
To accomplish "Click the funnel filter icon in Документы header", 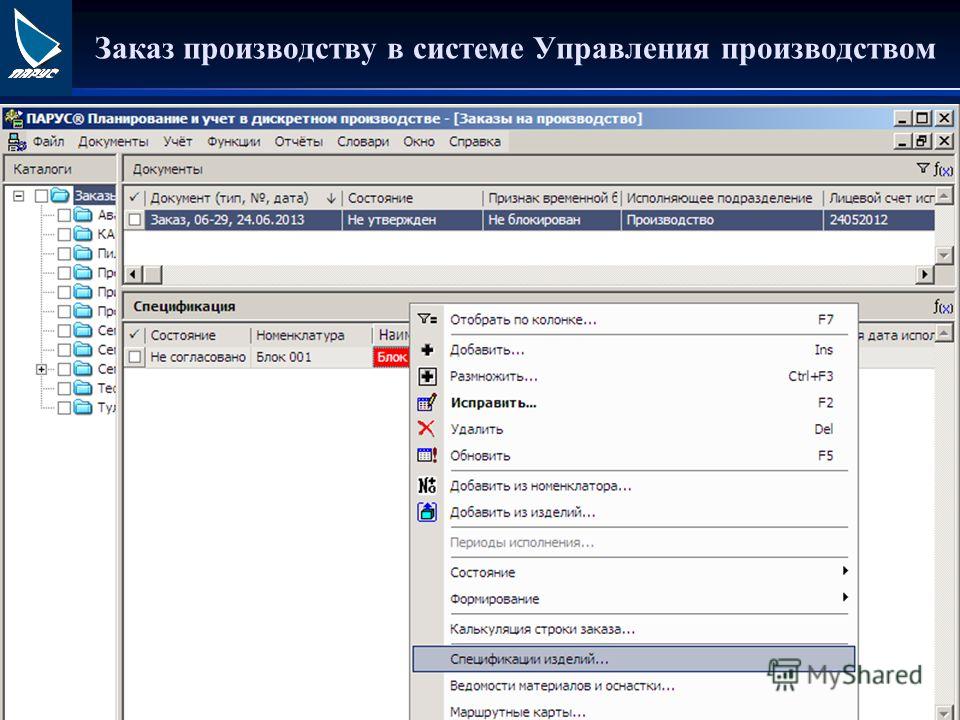I will (923, 168).
